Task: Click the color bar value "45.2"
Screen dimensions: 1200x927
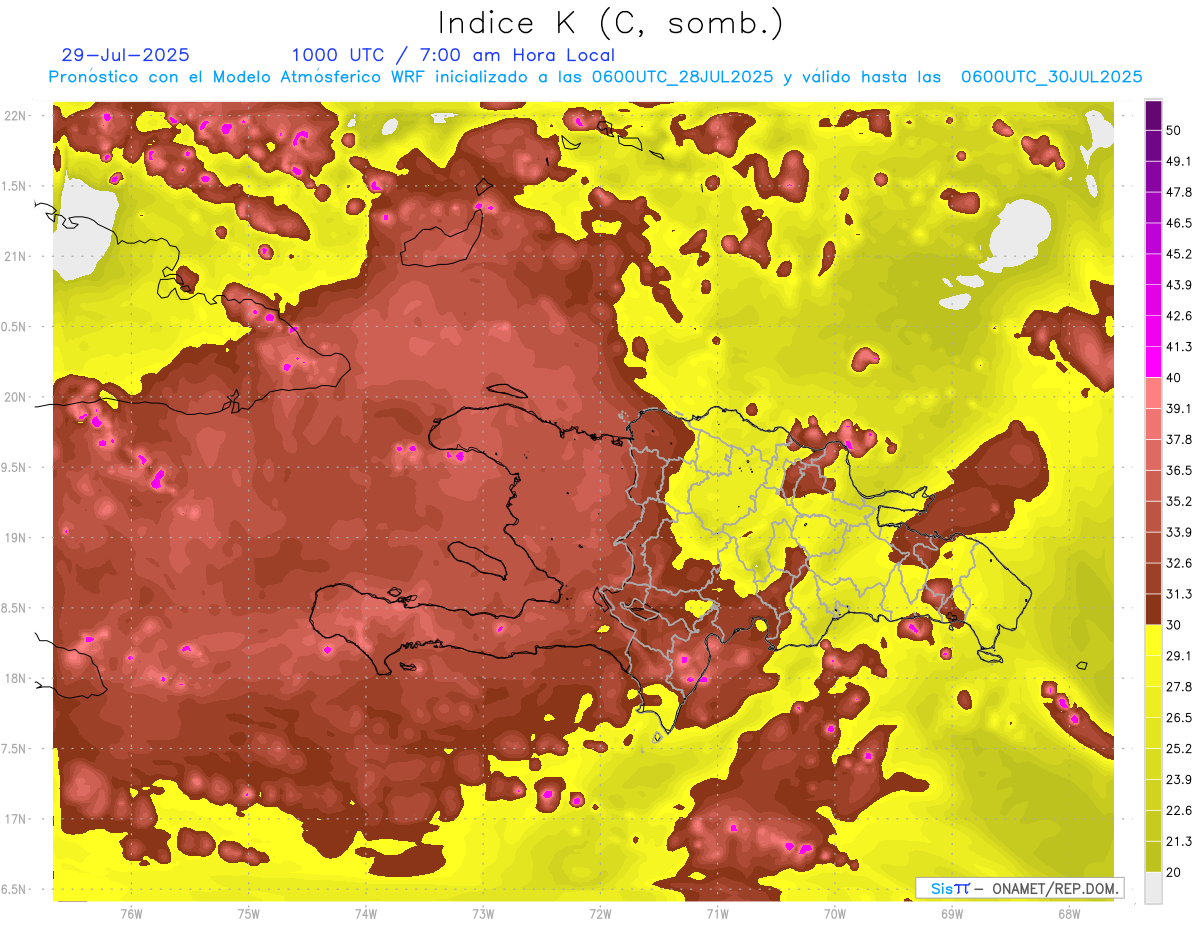Action: (x=1179, y=254)
